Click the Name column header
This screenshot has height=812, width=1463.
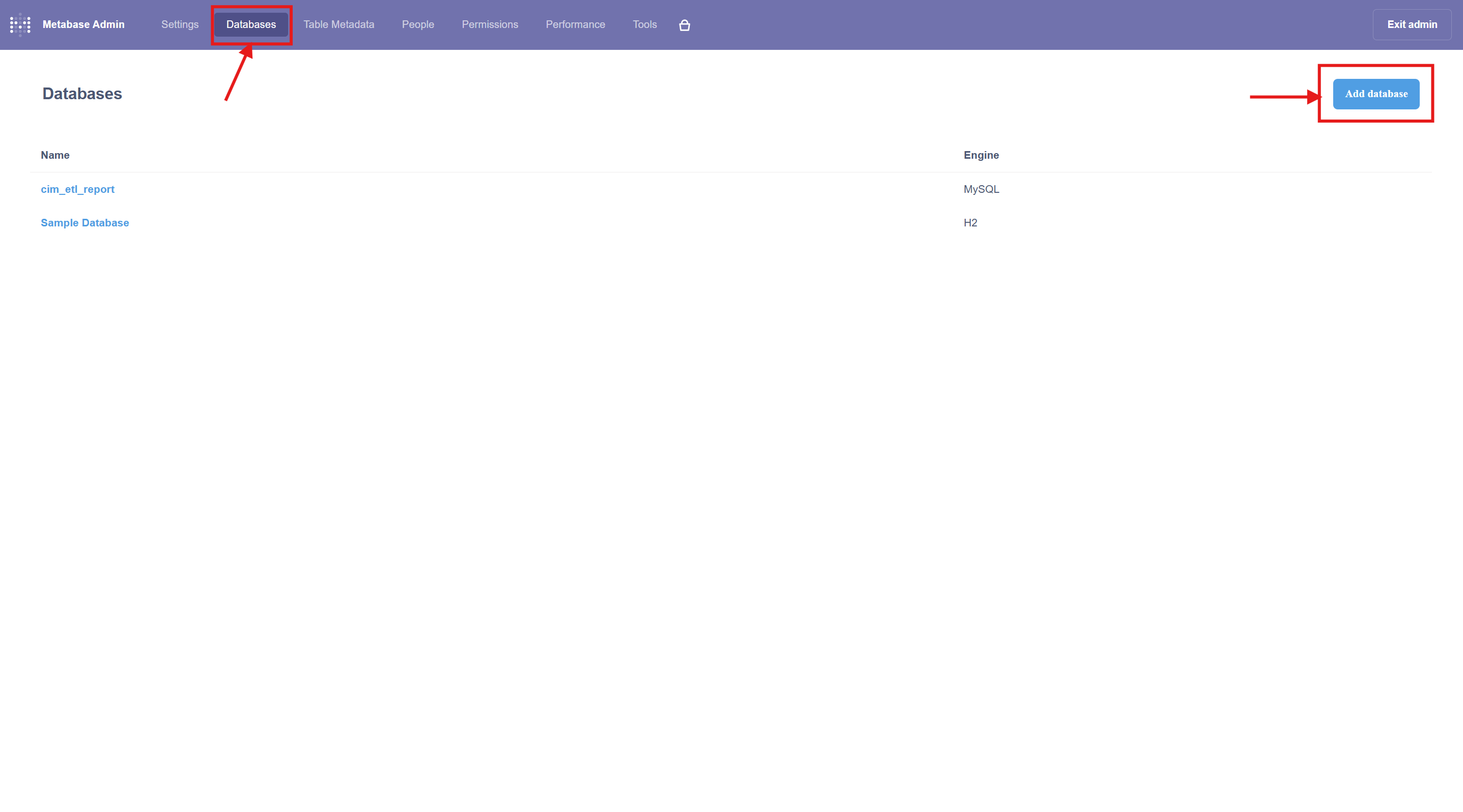point(55,155)
